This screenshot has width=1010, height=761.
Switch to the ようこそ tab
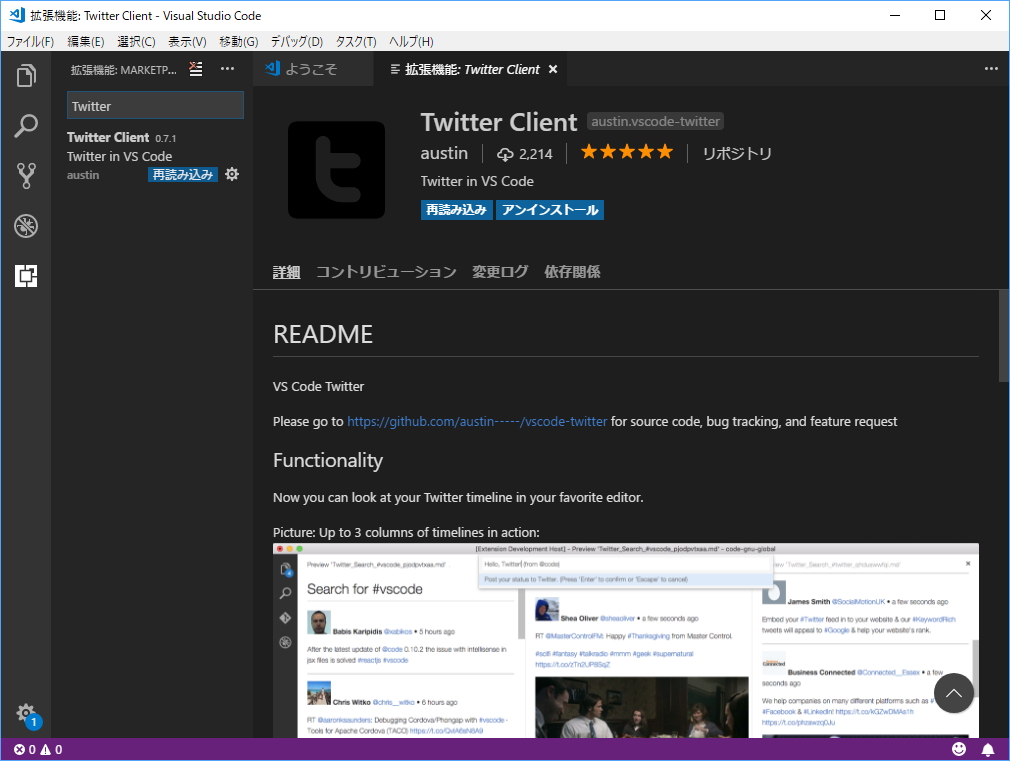[x=313, y=69]
